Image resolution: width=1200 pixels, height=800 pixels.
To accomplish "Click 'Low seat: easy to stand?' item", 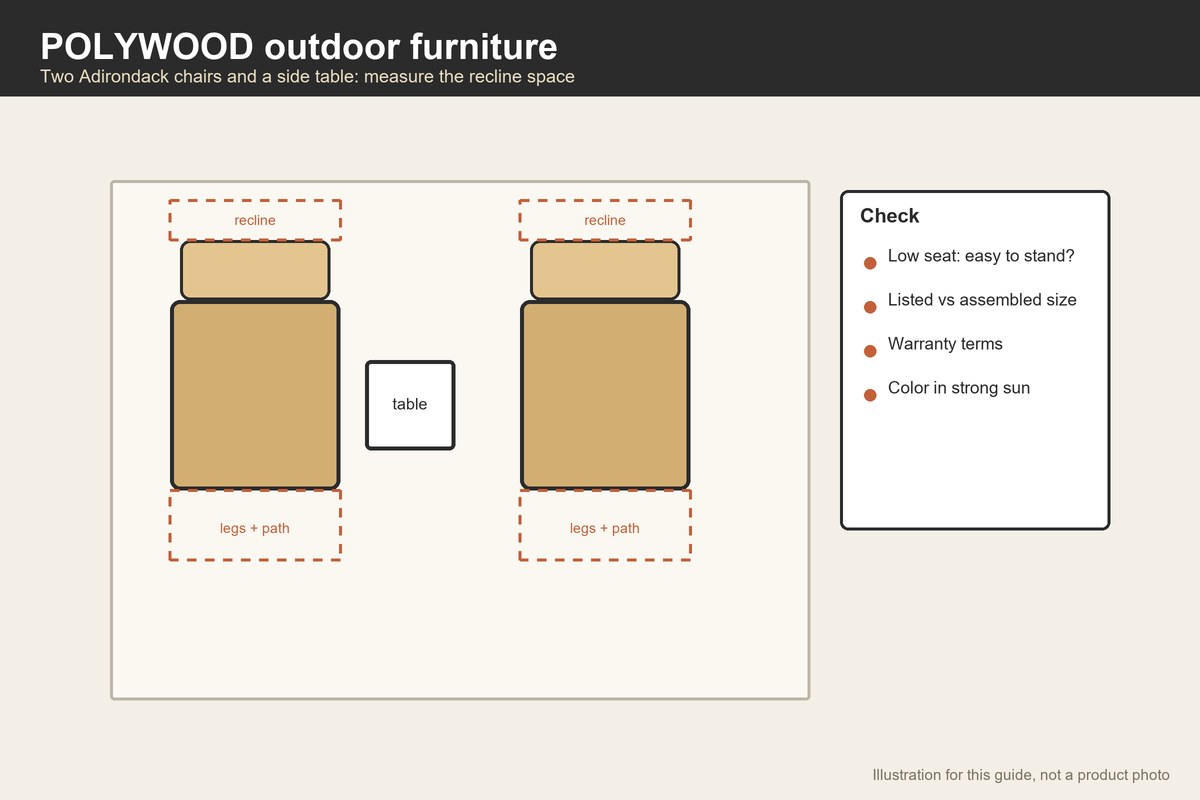I will 981,256.
